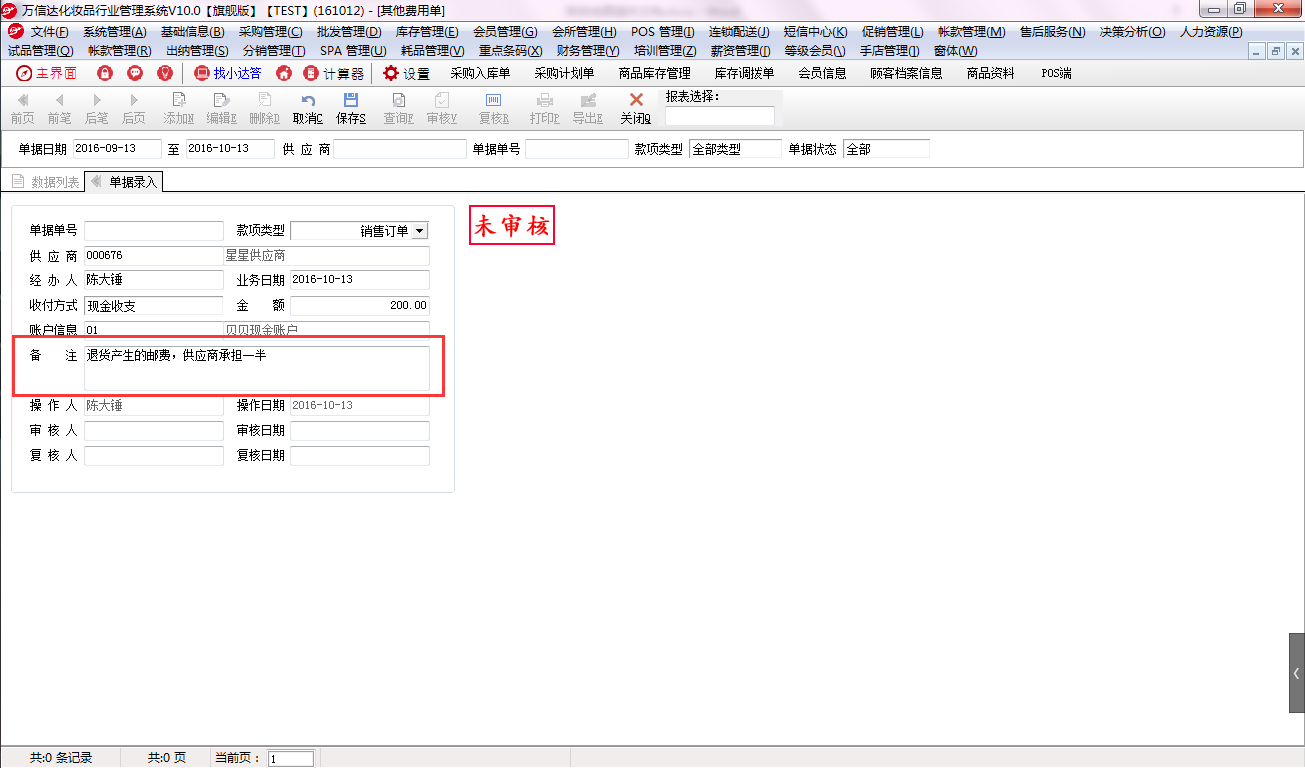Viewport: 1305px width, 768px height.
Task: Click the 导出 export toolbar icon
Action: [x=588, y=109]
